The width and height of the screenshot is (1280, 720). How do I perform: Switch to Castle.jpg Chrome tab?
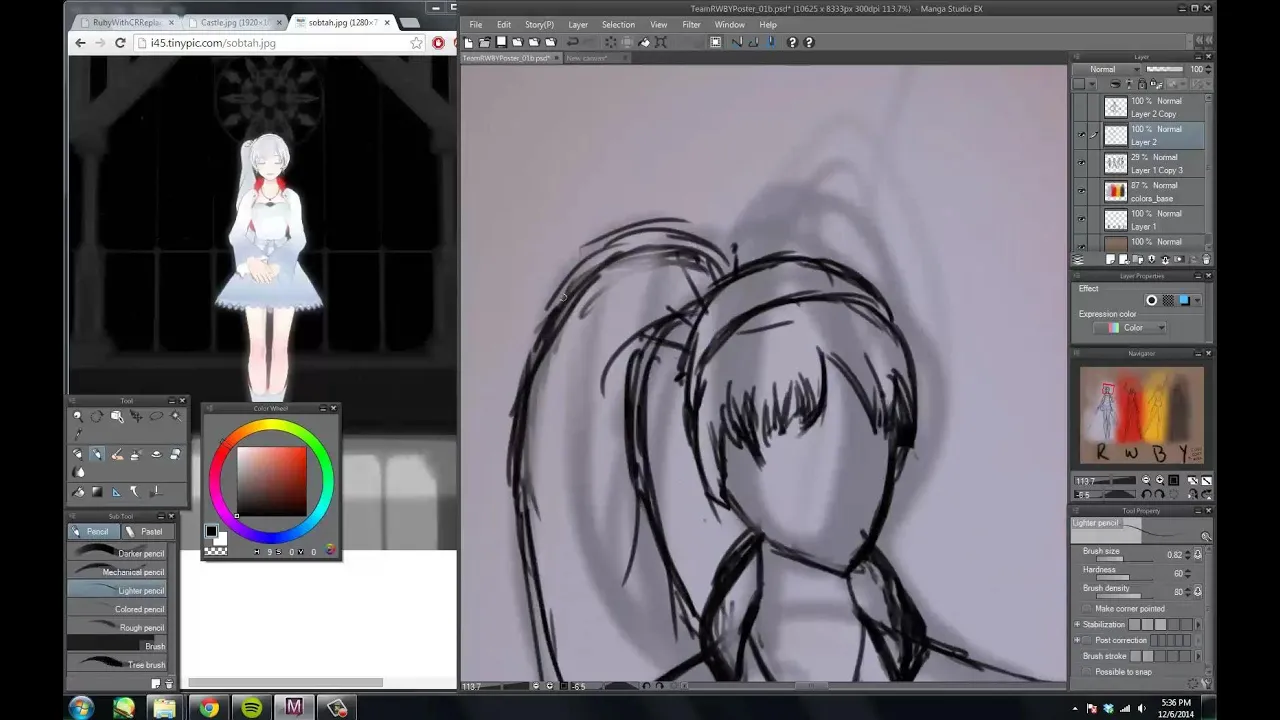[x=234, y=22]
